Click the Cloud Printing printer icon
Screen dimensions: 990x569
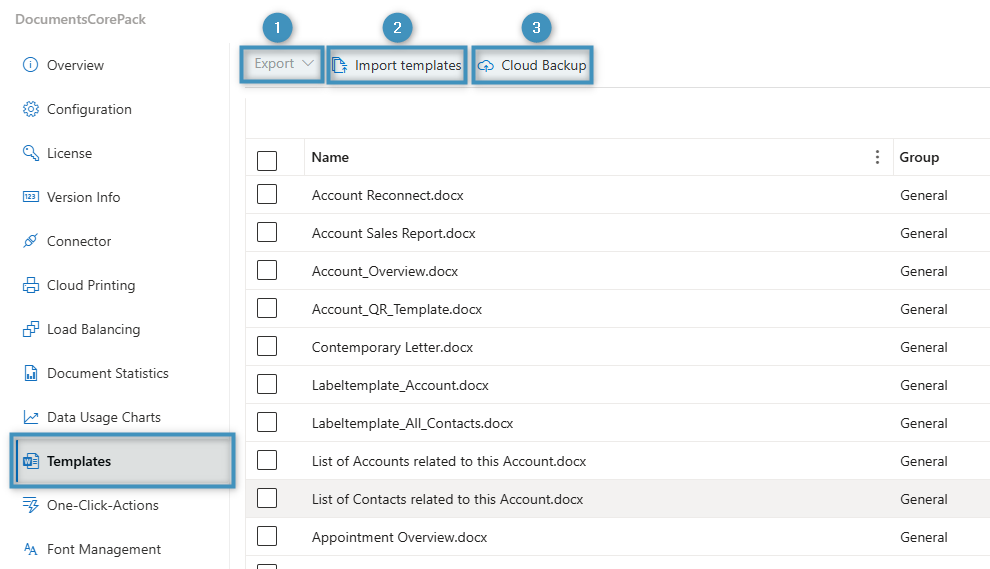30,285
